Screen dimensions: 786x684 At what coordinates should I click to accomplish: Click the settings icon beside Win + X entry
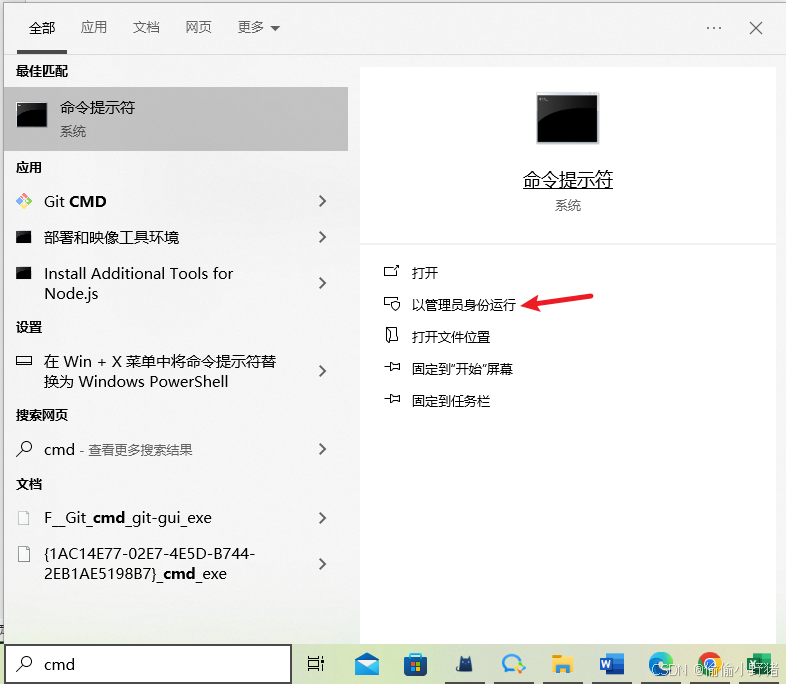[24, 360]
